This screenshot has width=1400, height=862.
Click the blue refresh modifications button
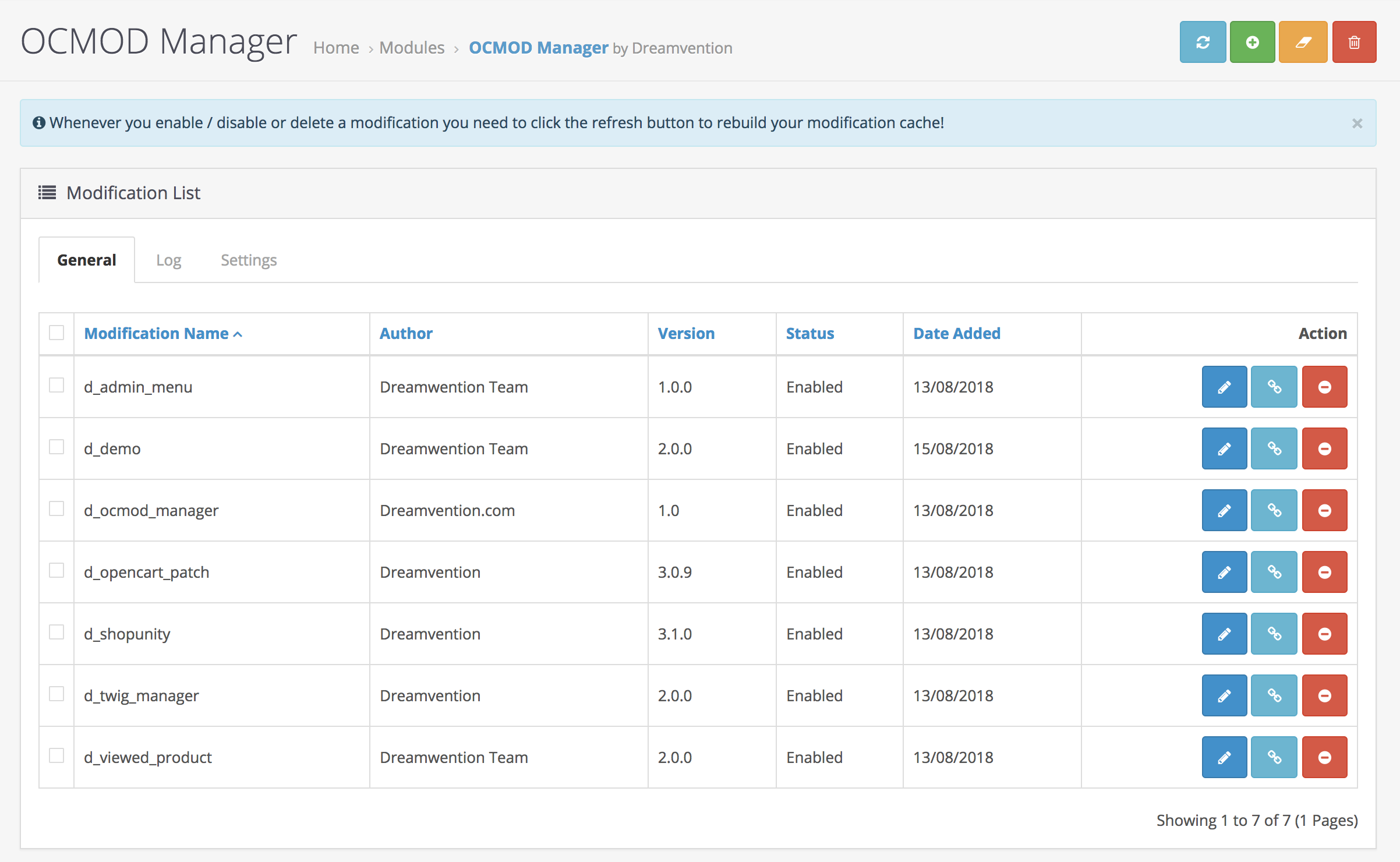click(x=1203, y=42)
